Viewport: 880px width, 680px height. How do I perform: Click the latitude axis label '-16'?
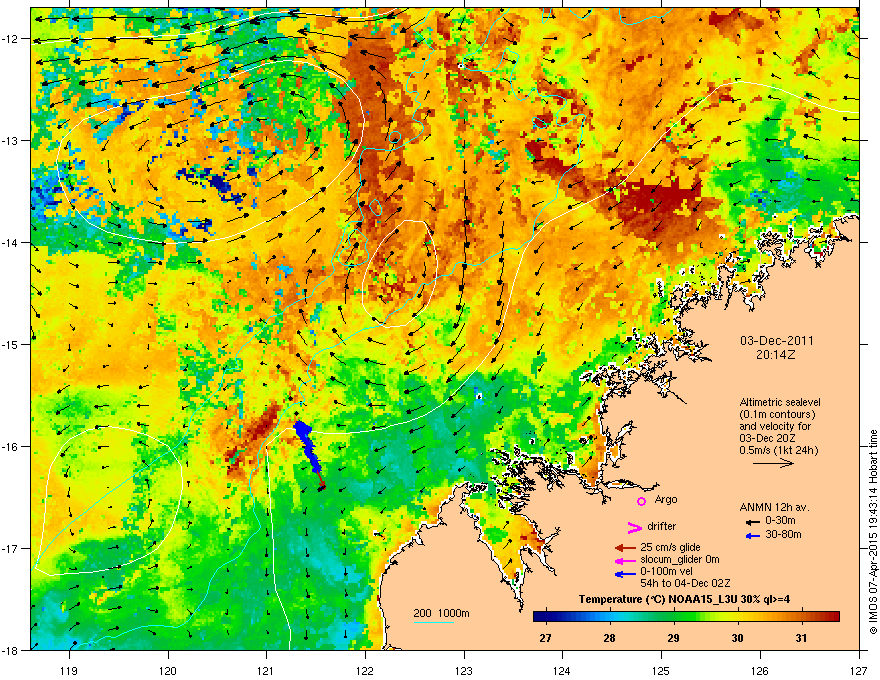(x=11, y=446)
